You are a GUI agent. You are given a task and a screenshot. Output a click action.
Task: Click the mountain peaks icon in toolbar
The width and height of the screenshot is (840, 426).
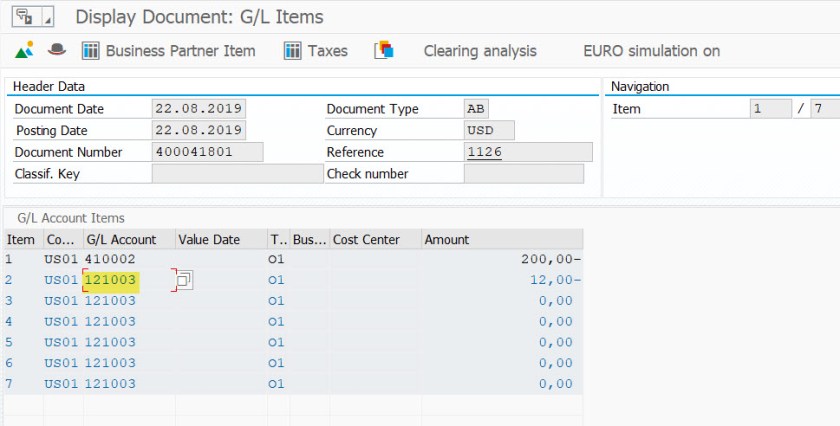coord(25,50)
